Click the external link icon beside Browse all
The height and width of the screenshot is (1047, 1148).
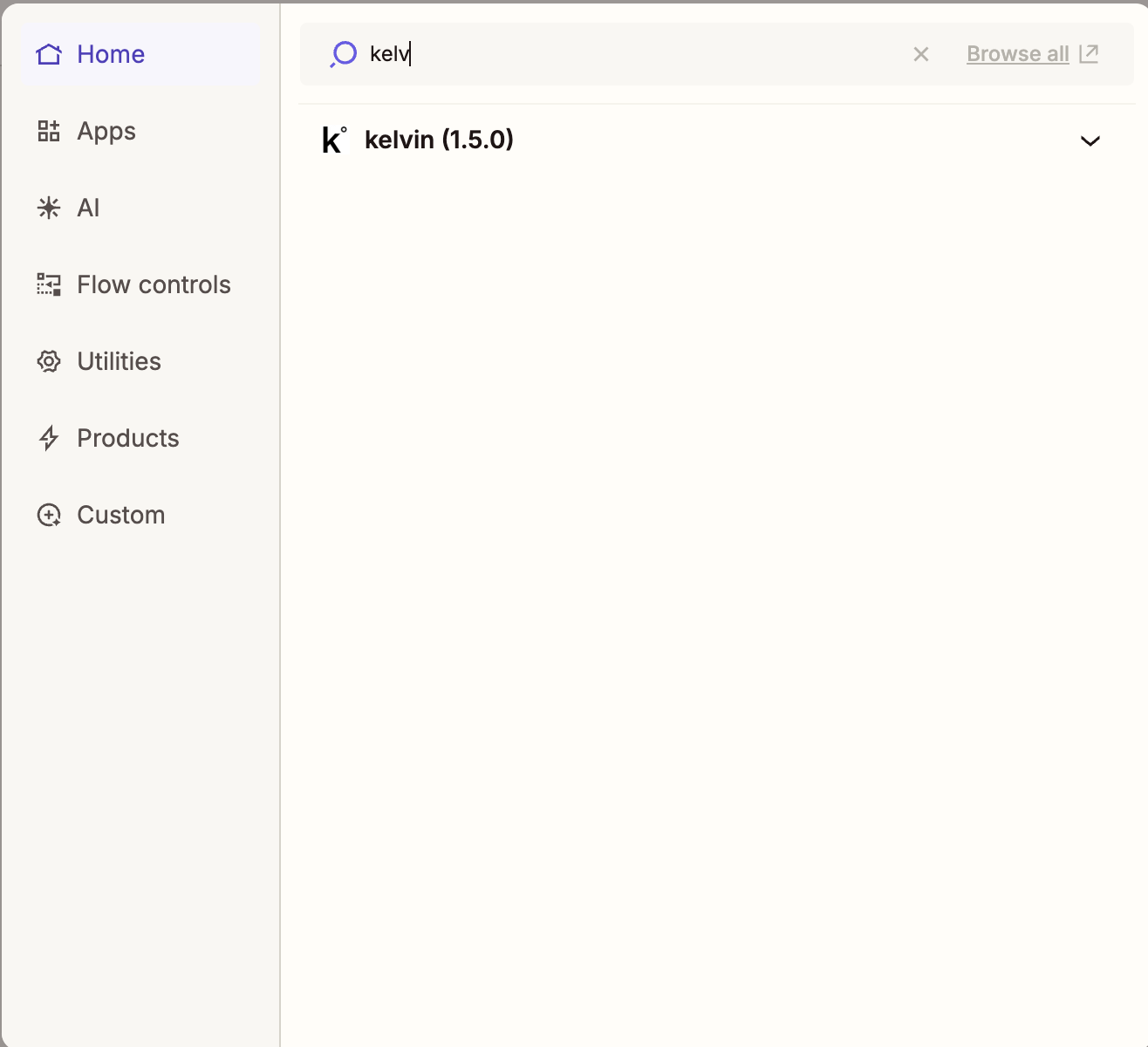tap(1089, 54)
